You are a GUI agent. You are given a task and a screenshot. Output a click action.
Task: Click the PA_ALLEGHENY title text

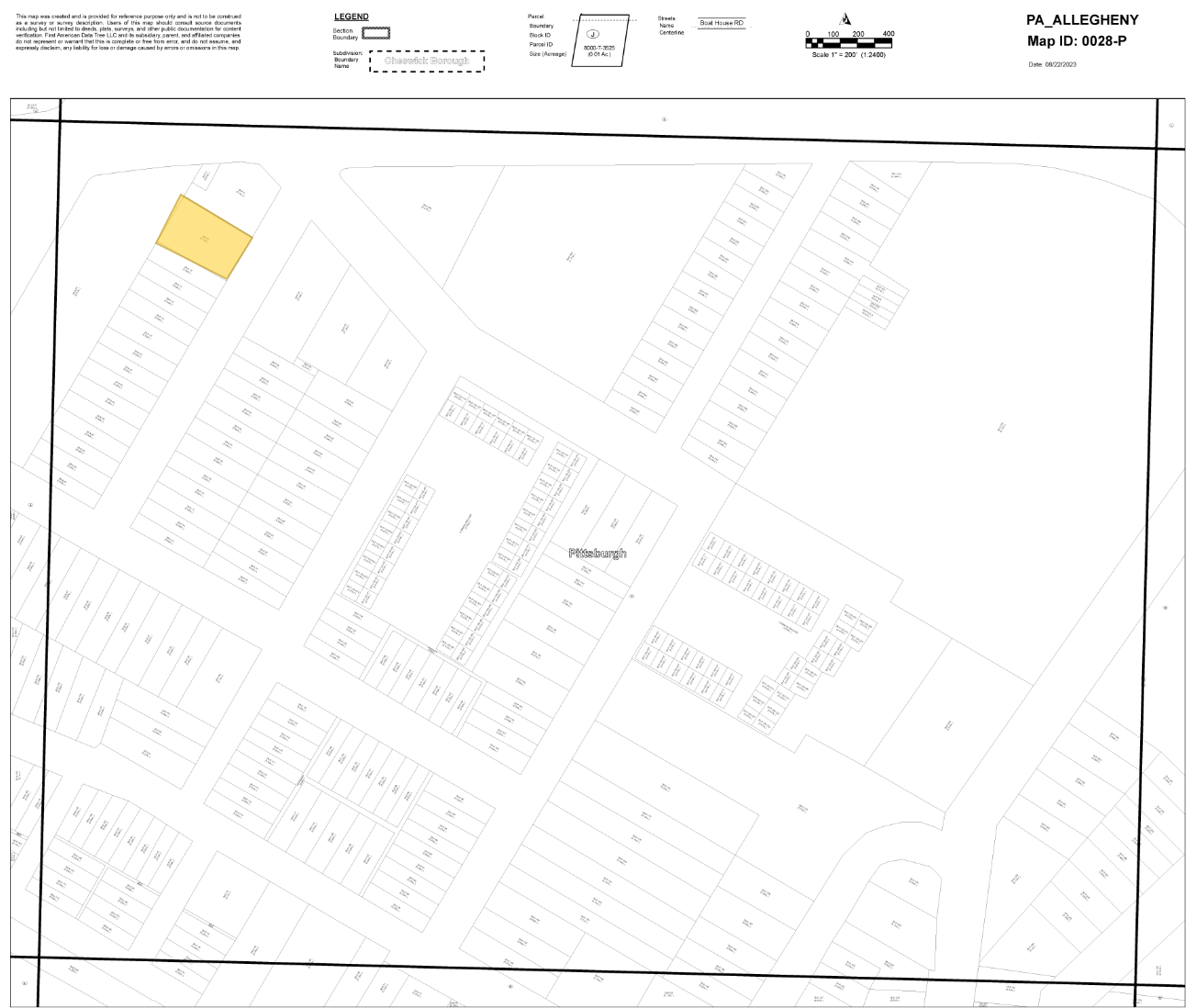coord(1082,20)
